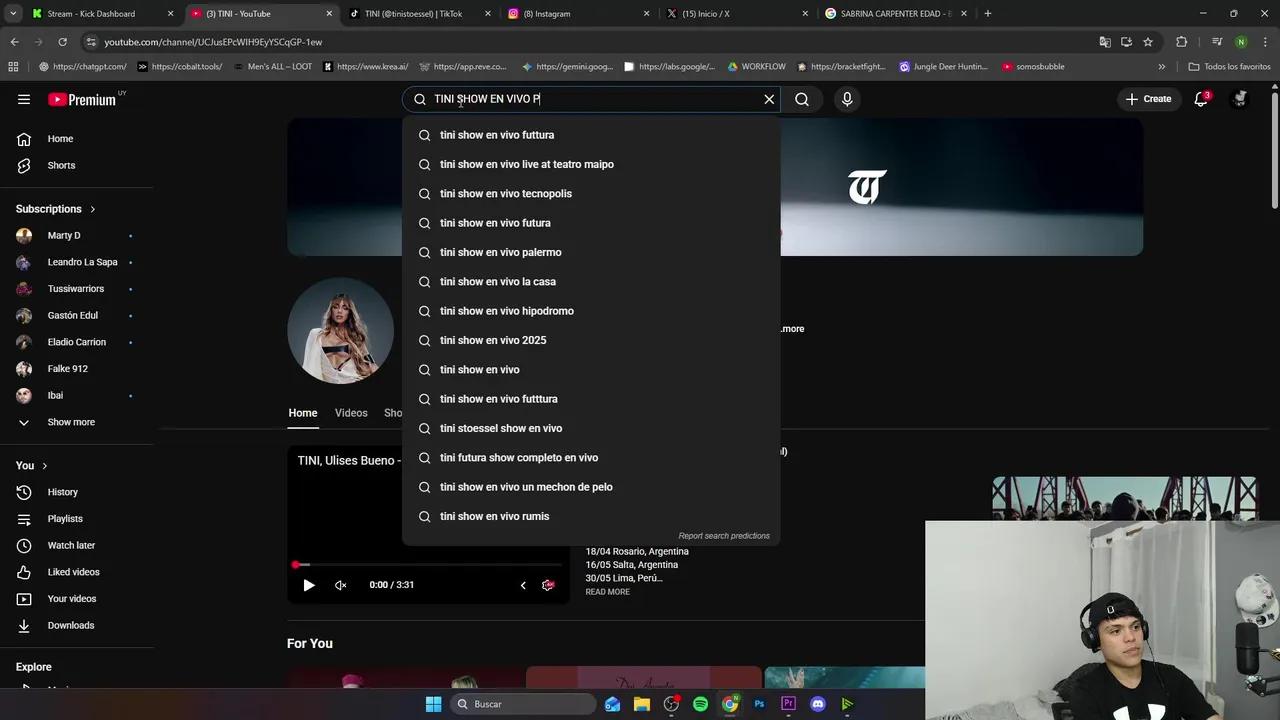Switch to the channel Home tab
The image size is (1280, 720).
pyautogui.click(x=303, y=413)
